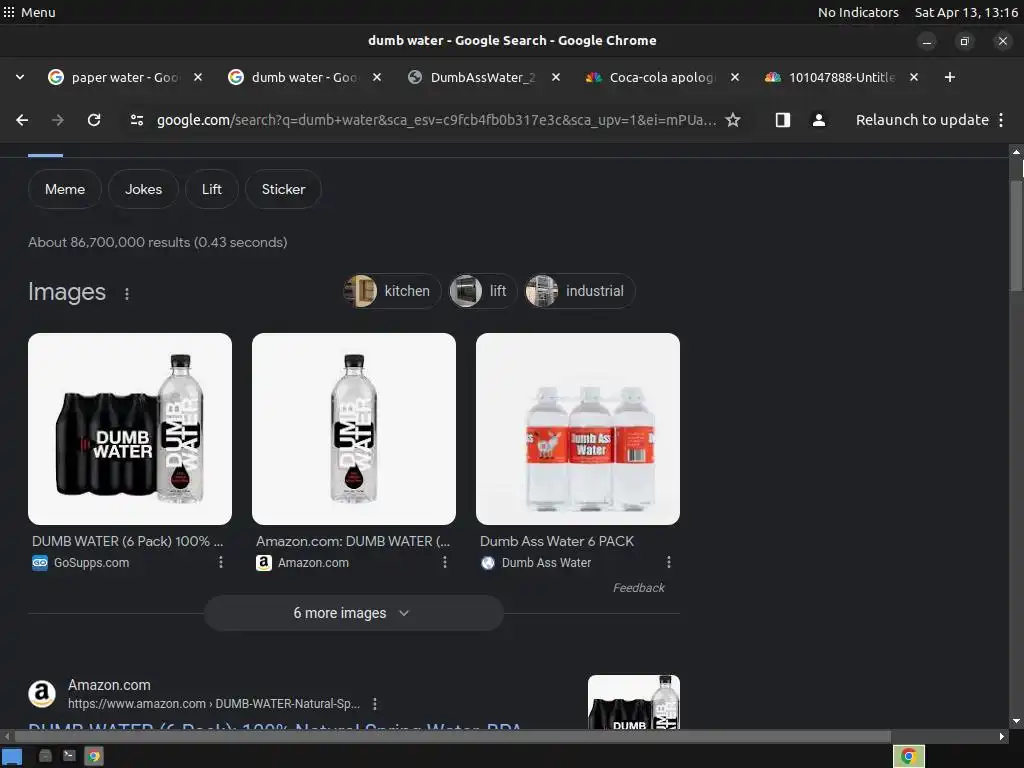Click Relaunch to update
Viewport: 1024px width, 768px height.
pos(922,120)
